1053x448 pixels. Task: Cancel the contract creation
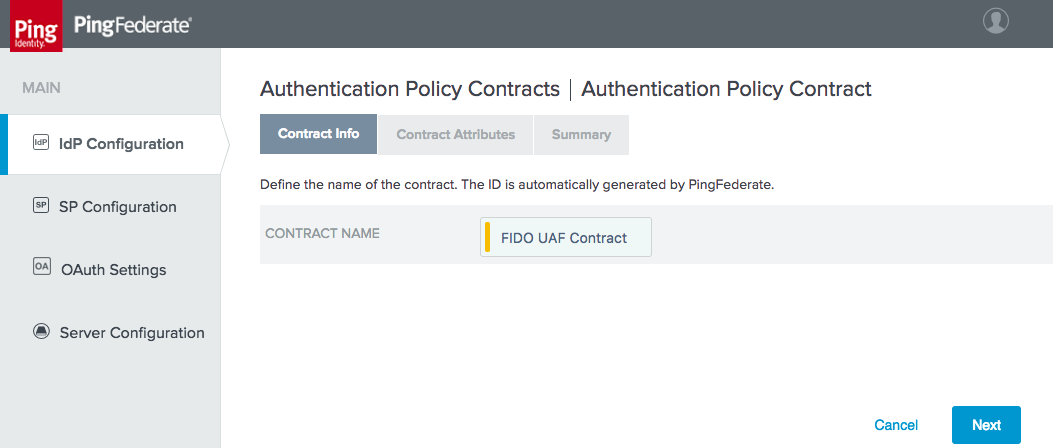pyautogui.click(x=896, y=425)
